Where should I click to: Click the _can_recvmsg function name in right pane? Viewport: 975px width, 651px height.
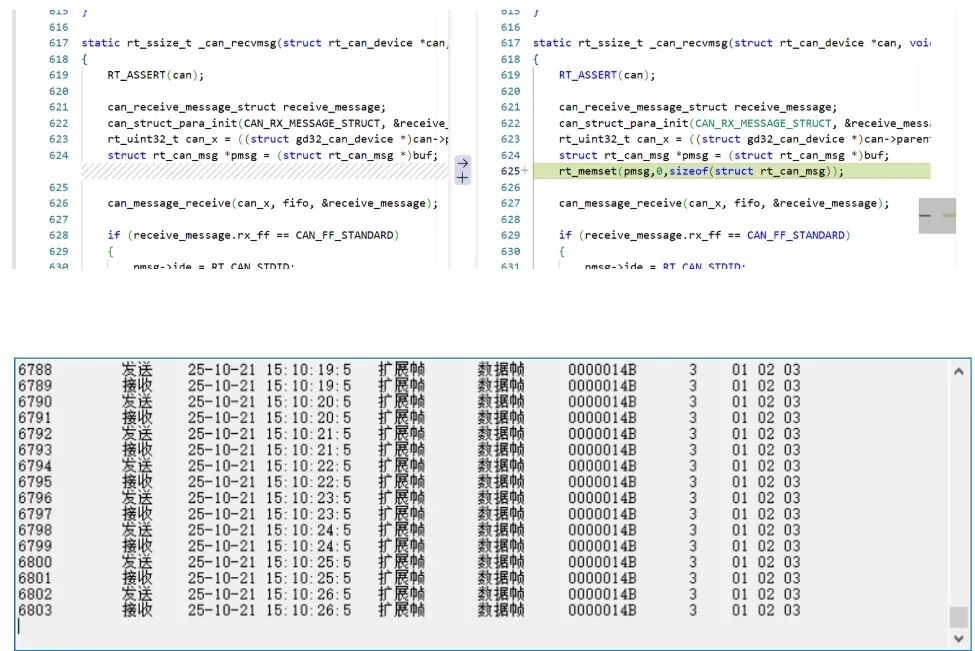pos(688,43)
